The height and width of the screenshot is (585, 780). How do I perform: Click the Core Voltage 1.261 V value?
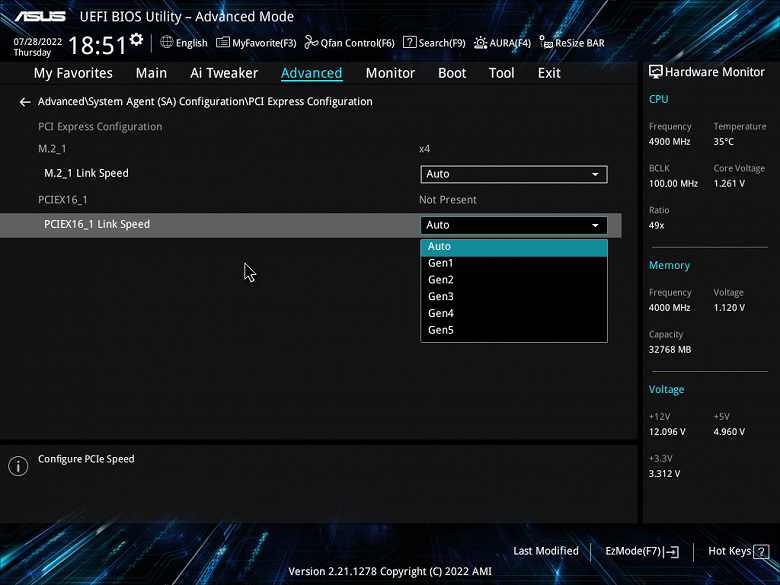click(729, 184)
